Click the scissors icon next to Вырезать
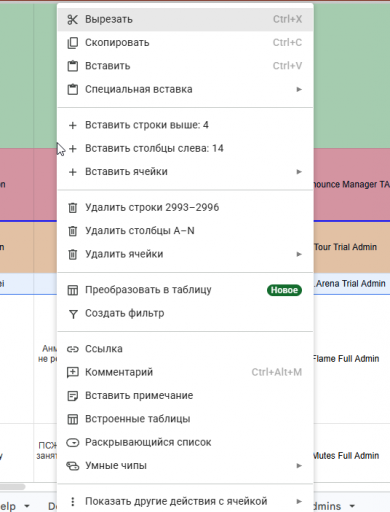The width and height of the screenshot is (390, 512). 72,19
